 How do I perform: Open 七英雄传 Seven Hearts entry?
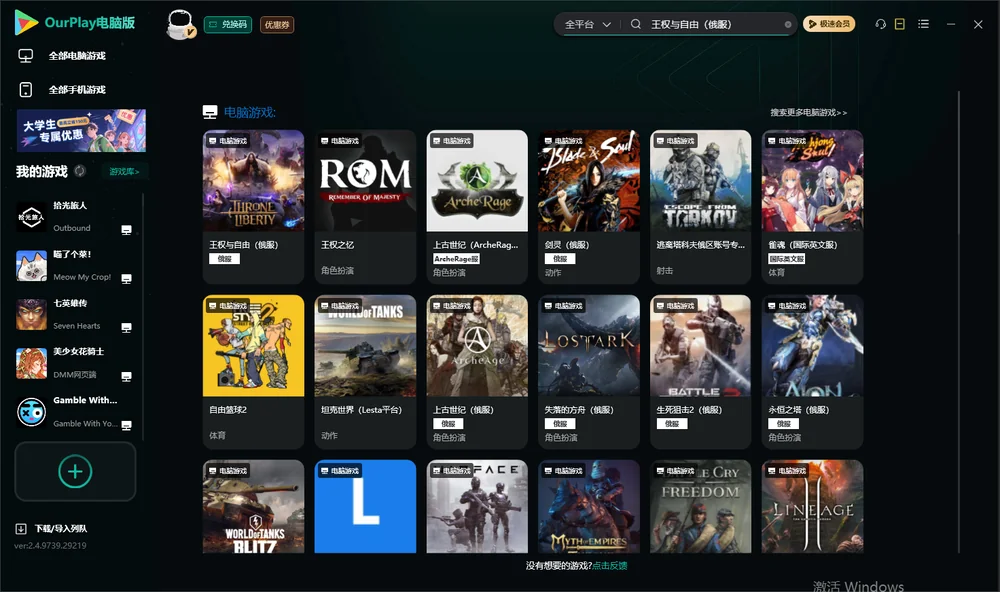click(x=73, y=314)
